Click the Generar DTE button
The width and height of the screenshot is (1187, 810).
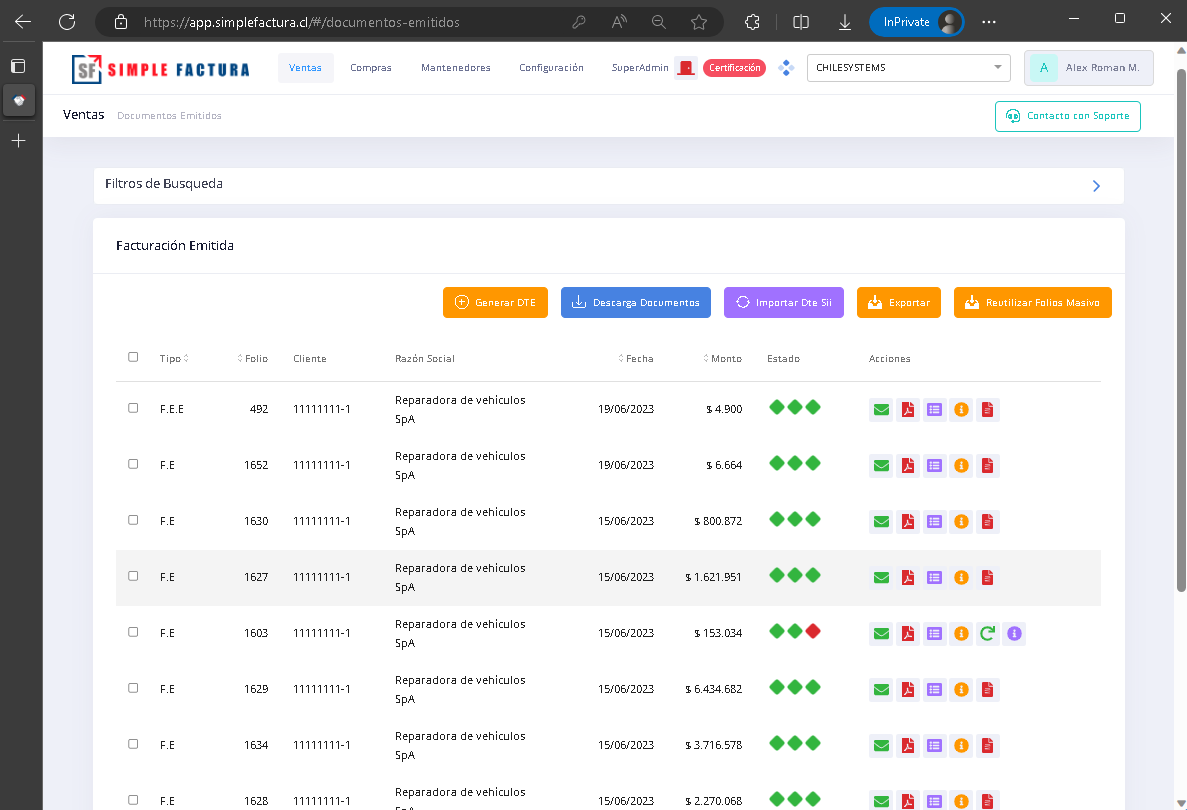point(495,302)
